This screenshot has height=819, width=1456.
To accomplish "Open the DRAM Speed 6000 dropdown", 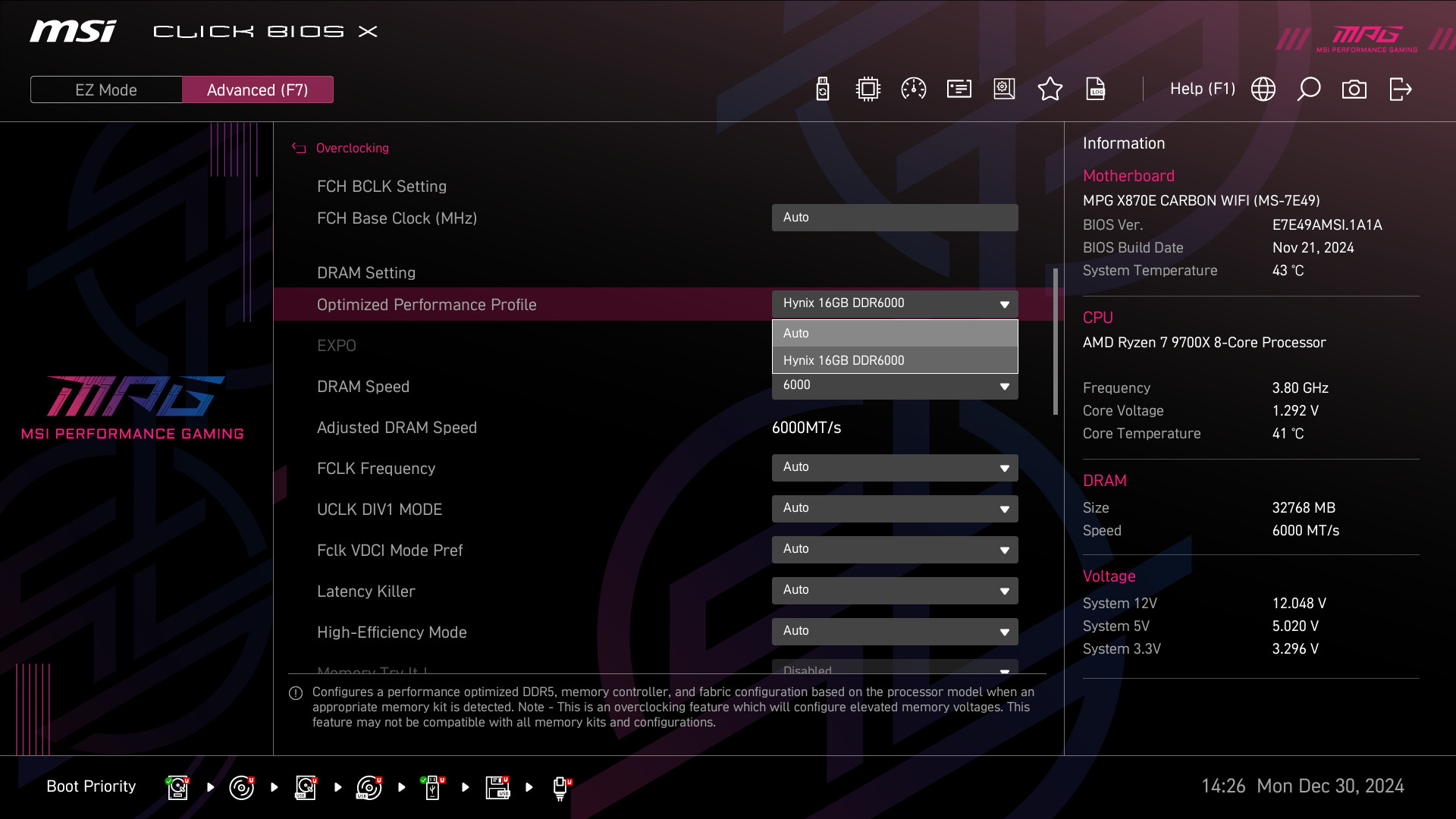I will [x=895, y=386].
